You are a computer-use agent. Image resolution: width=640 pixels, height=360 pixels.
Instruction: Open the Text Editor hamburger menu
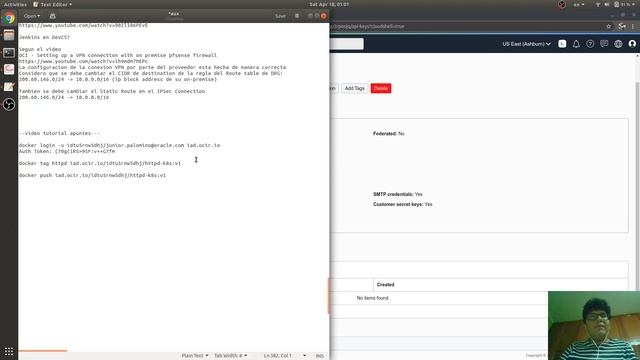(297, 16)
